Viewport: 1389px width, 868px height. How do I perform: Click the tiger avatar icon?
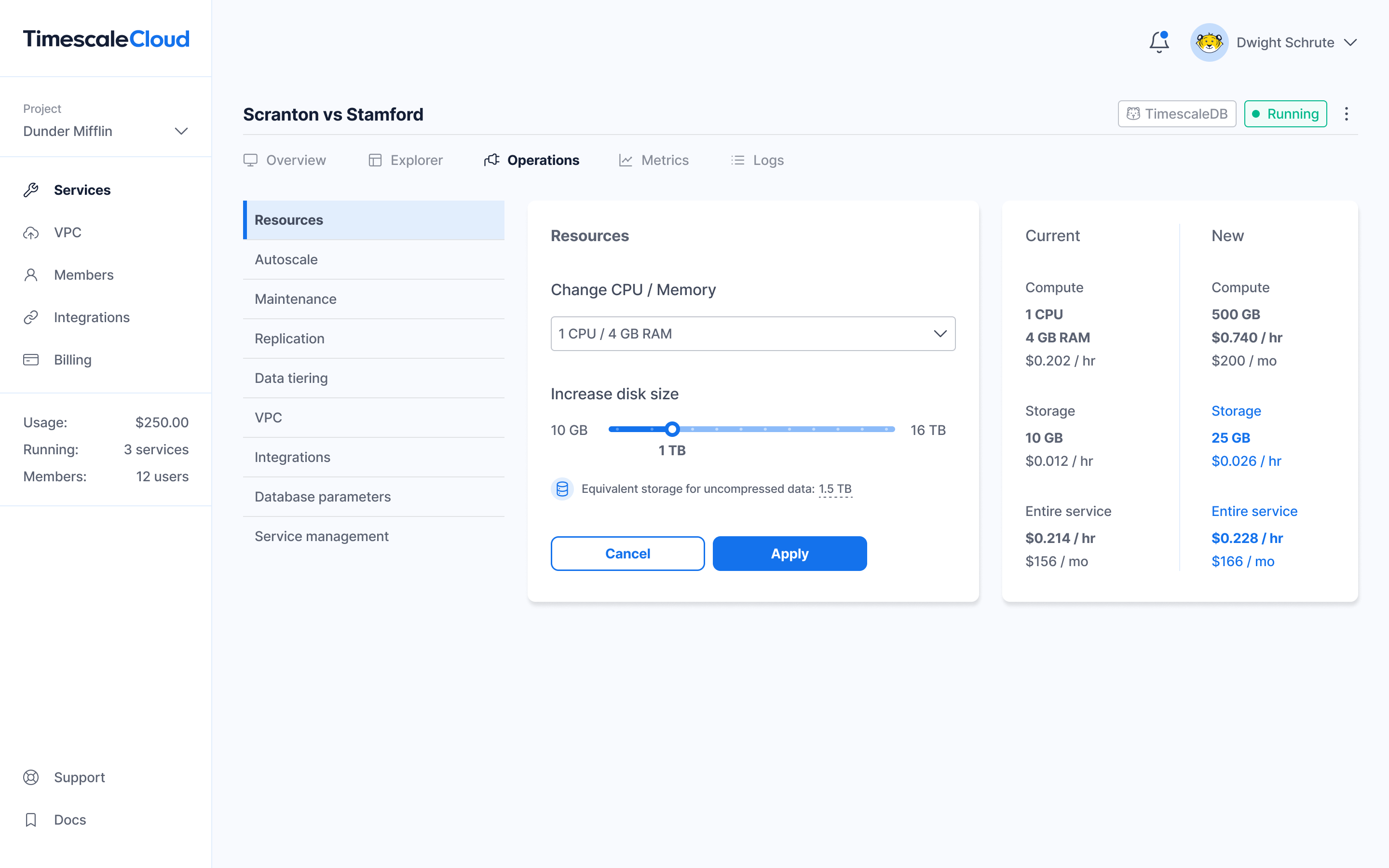[1209, 42]
